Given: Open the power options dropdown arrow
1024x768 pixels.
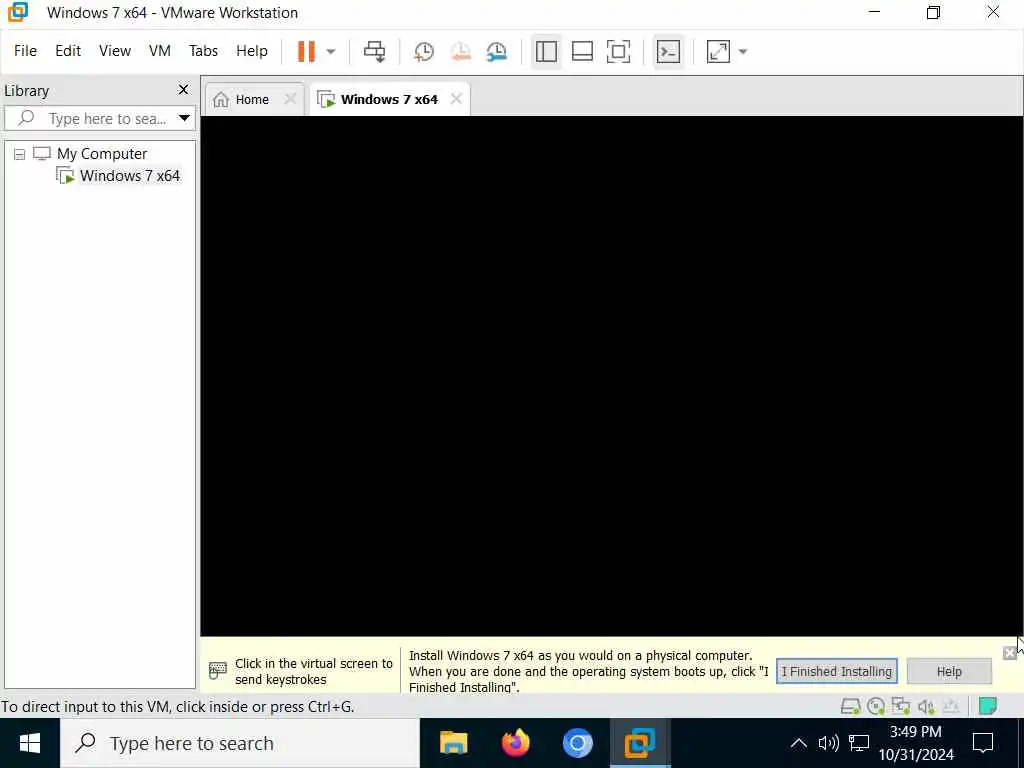Looking at the screenshot, I should [x=331, y=52].
